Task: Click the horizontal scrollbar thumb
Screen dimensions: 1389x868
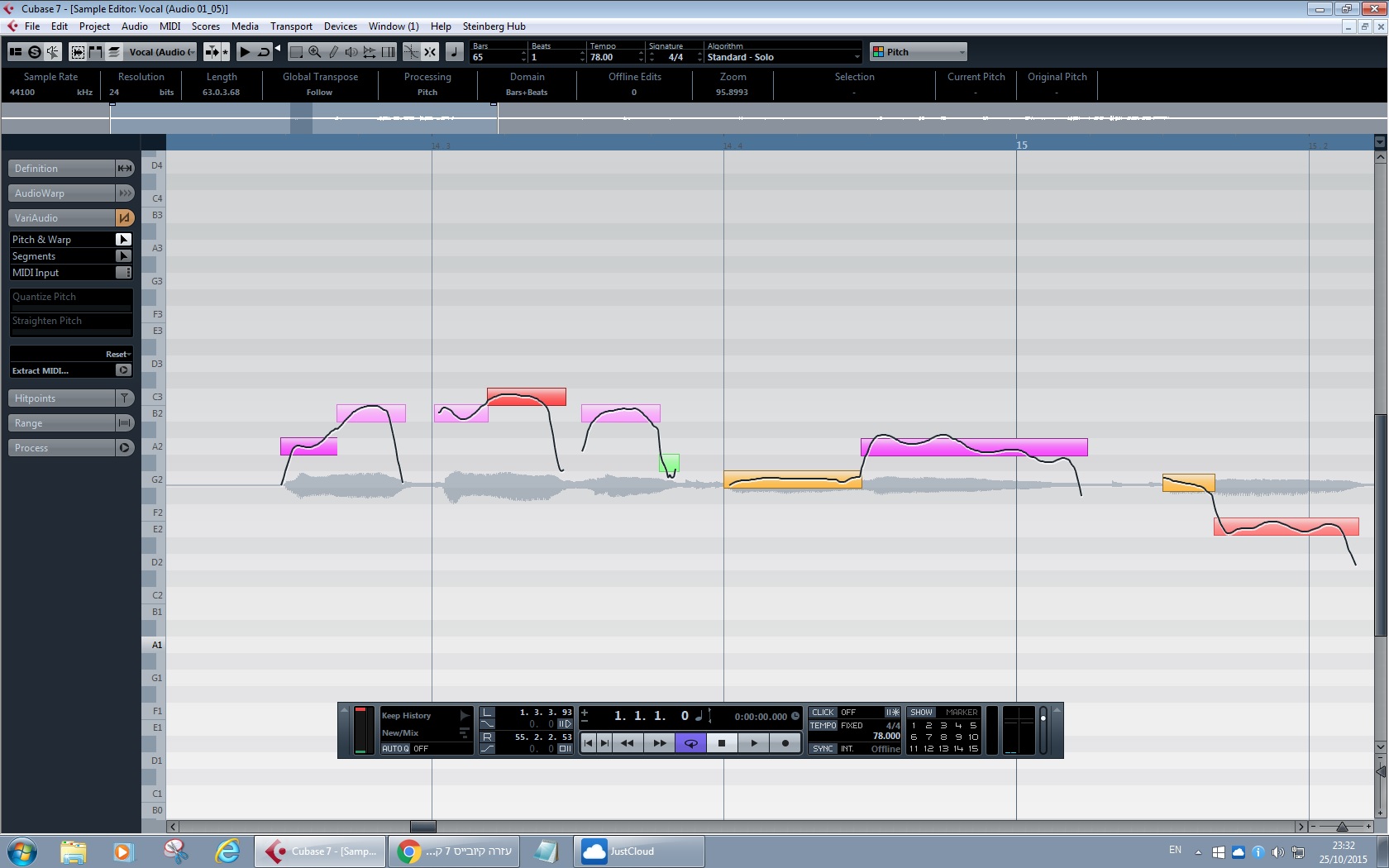Action: [x=423, y=827]
